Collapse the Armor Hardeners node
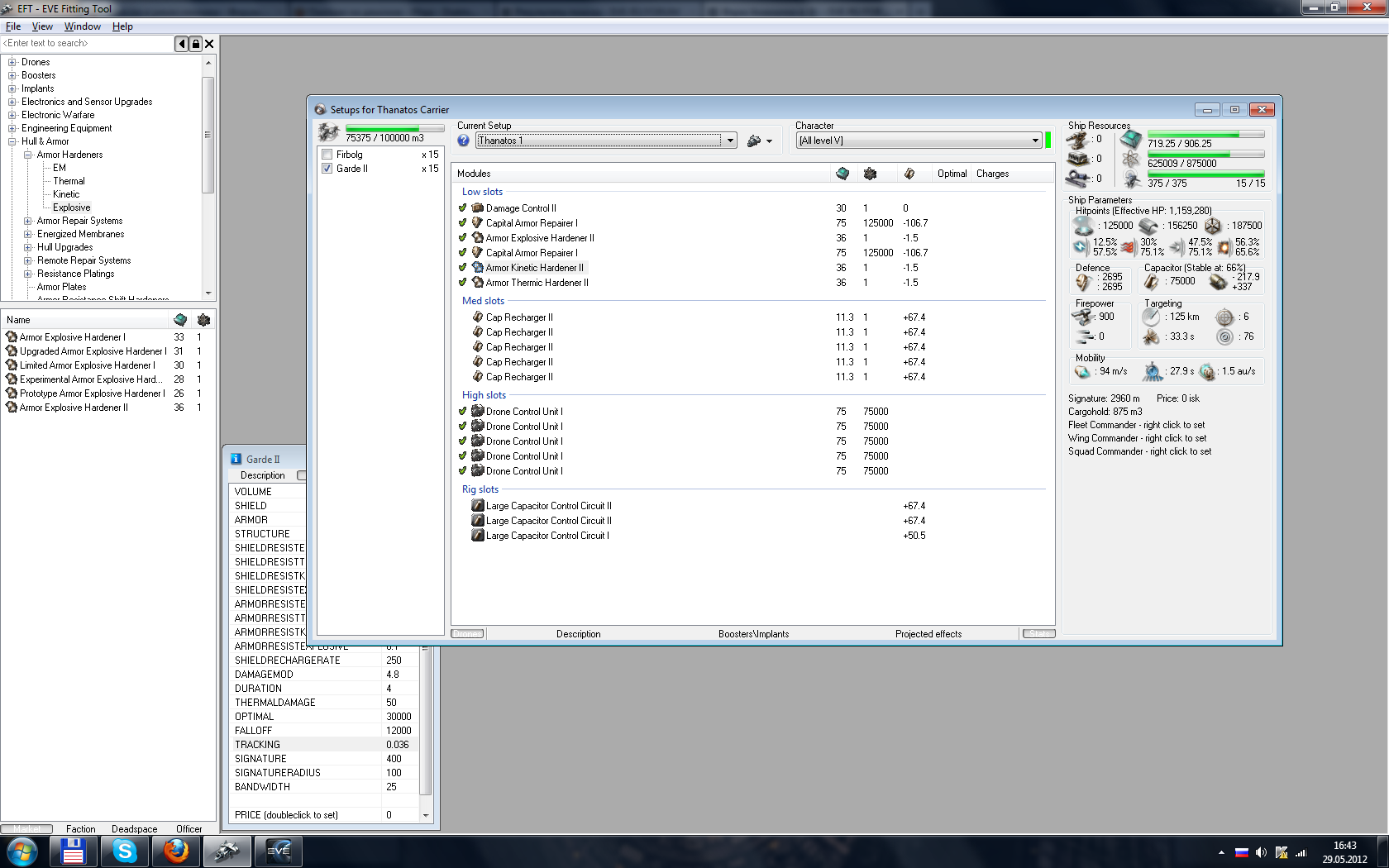1389x868 pixels. click(27, 155)
